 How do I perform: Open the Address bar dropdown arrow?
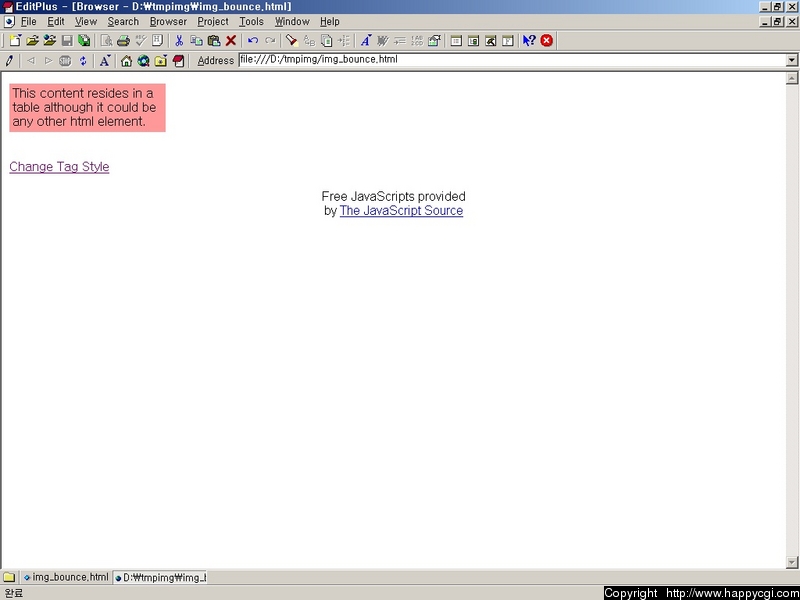point(792,60)
